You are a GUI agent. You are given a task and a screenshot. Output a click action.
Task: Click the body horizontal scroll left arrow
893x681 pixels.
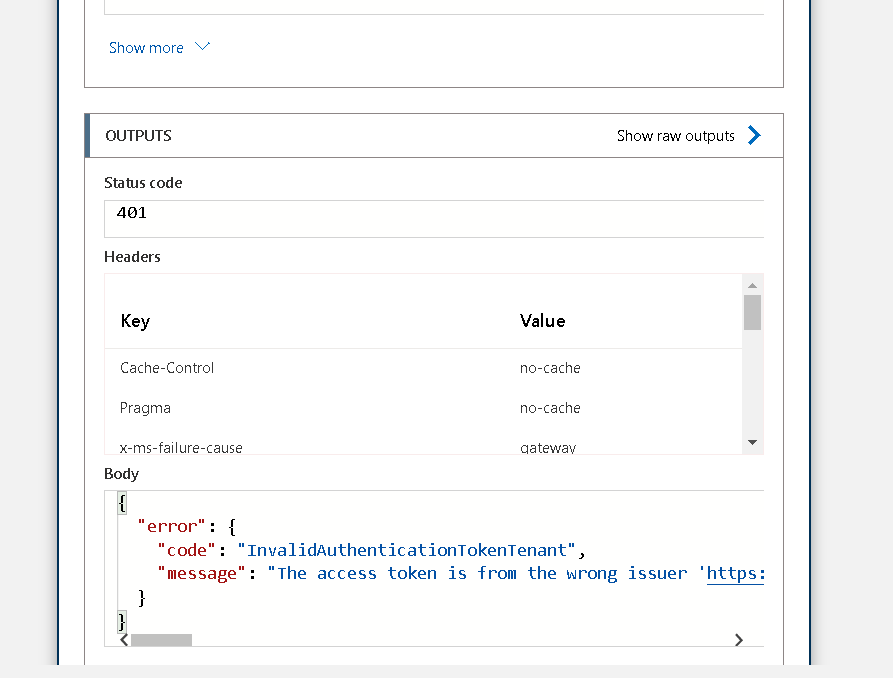click(124, 640)
